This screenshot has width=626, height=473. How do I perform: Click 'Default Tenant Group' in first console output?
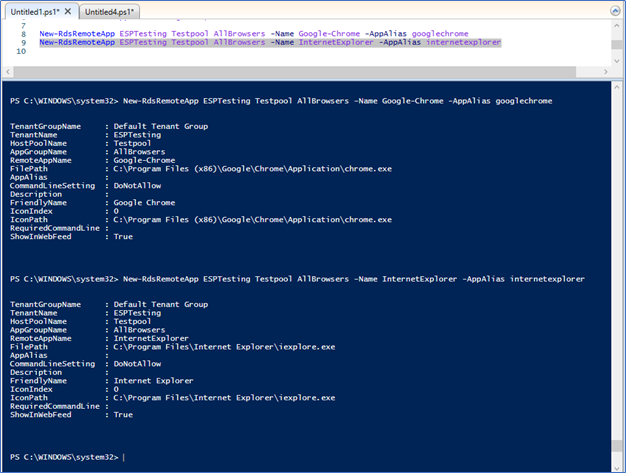160,127
